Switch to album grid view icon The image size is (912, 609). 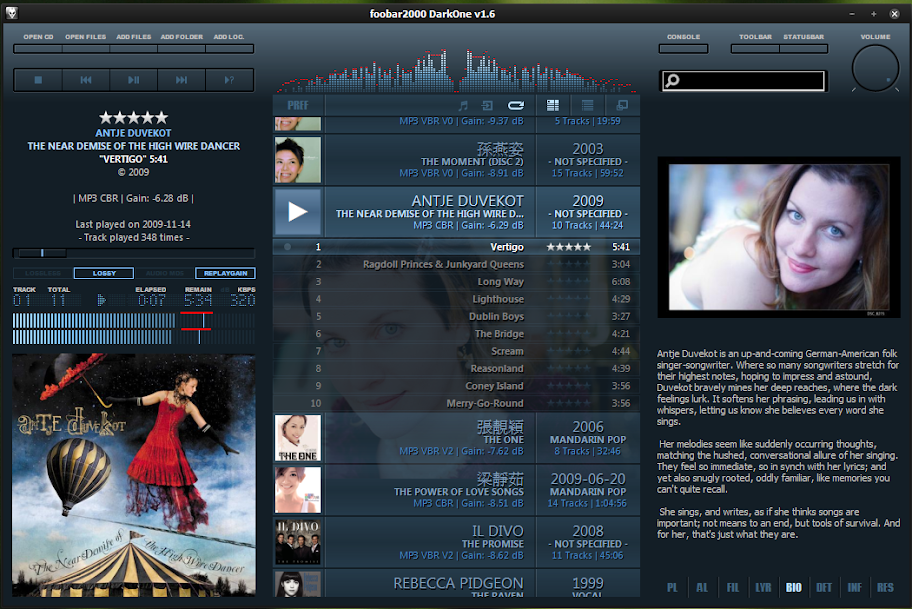553,105
